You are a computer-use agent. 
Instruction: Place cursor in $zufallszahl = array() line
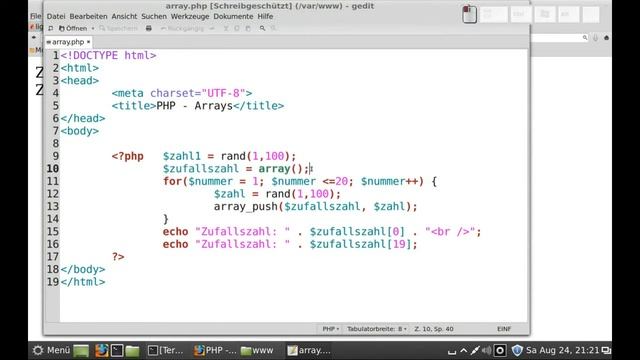pyautogui.click(x=236, y=169)
